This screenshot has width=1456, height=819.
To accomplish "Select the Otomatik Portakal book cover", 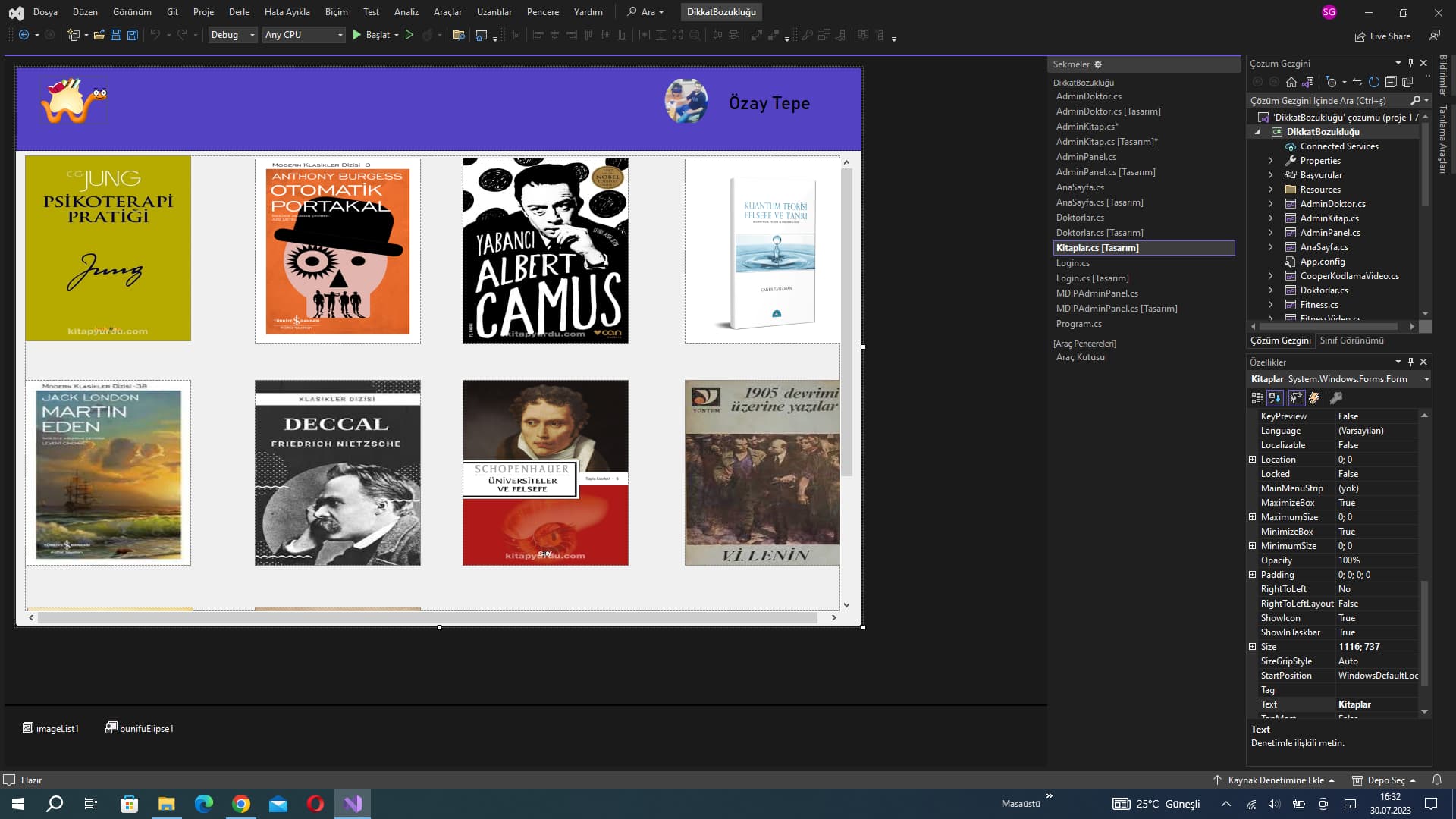I will pos(337,250).
